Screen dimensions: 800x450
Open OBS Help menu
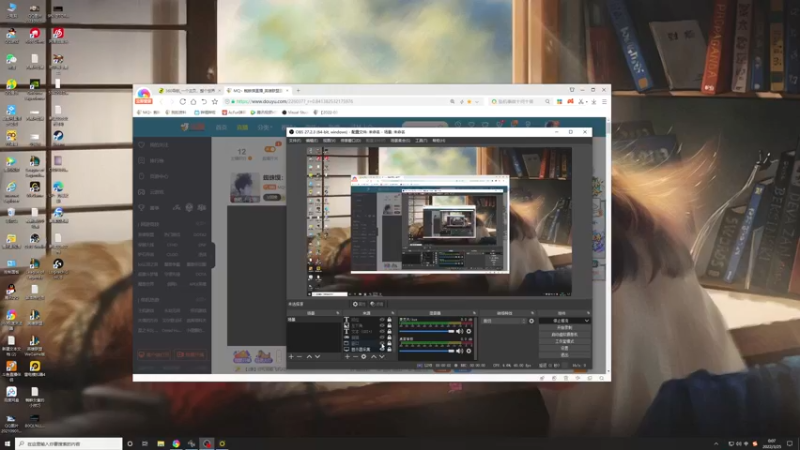click(x=439, y=140)
